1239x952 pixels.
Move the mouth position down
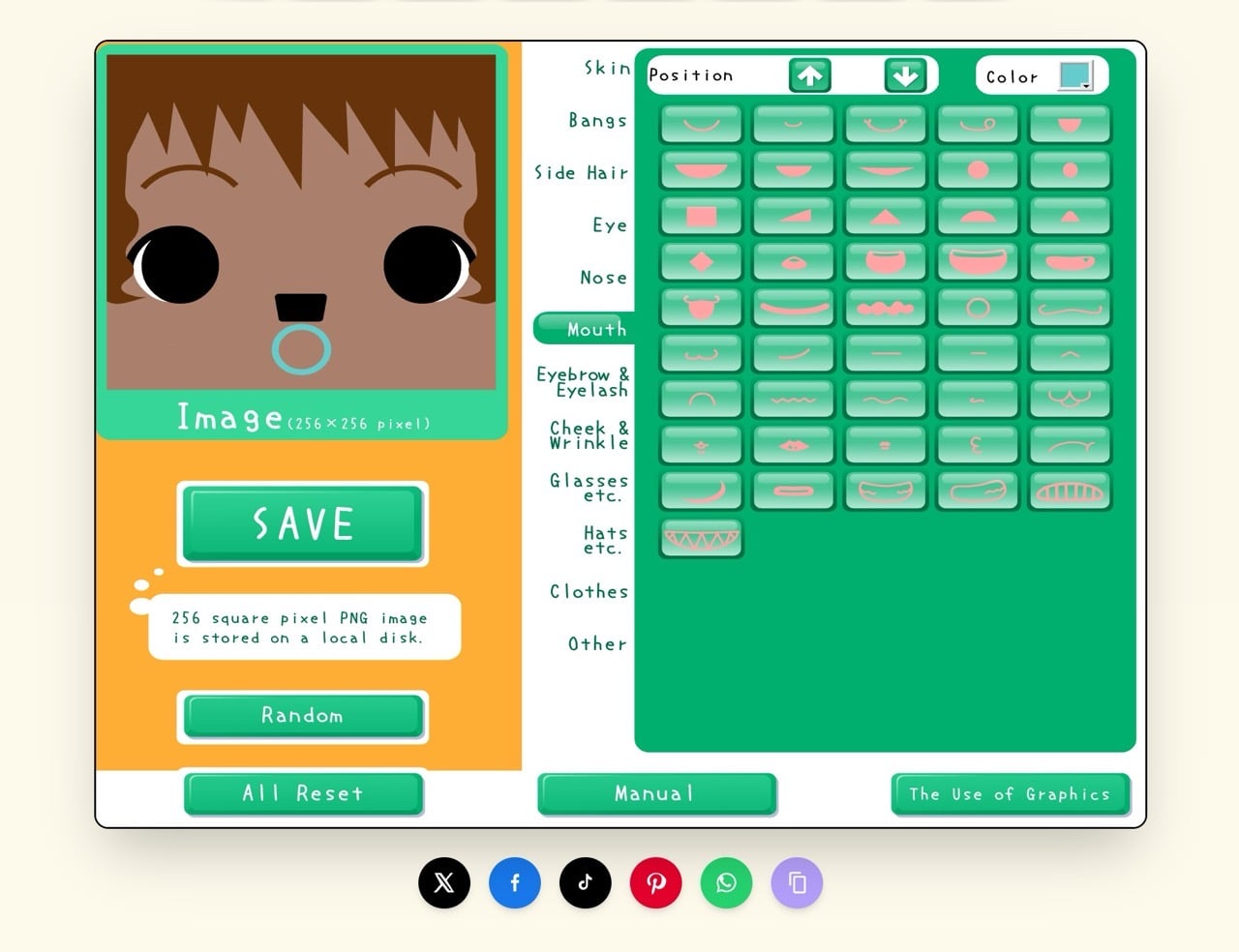point(906,75)
